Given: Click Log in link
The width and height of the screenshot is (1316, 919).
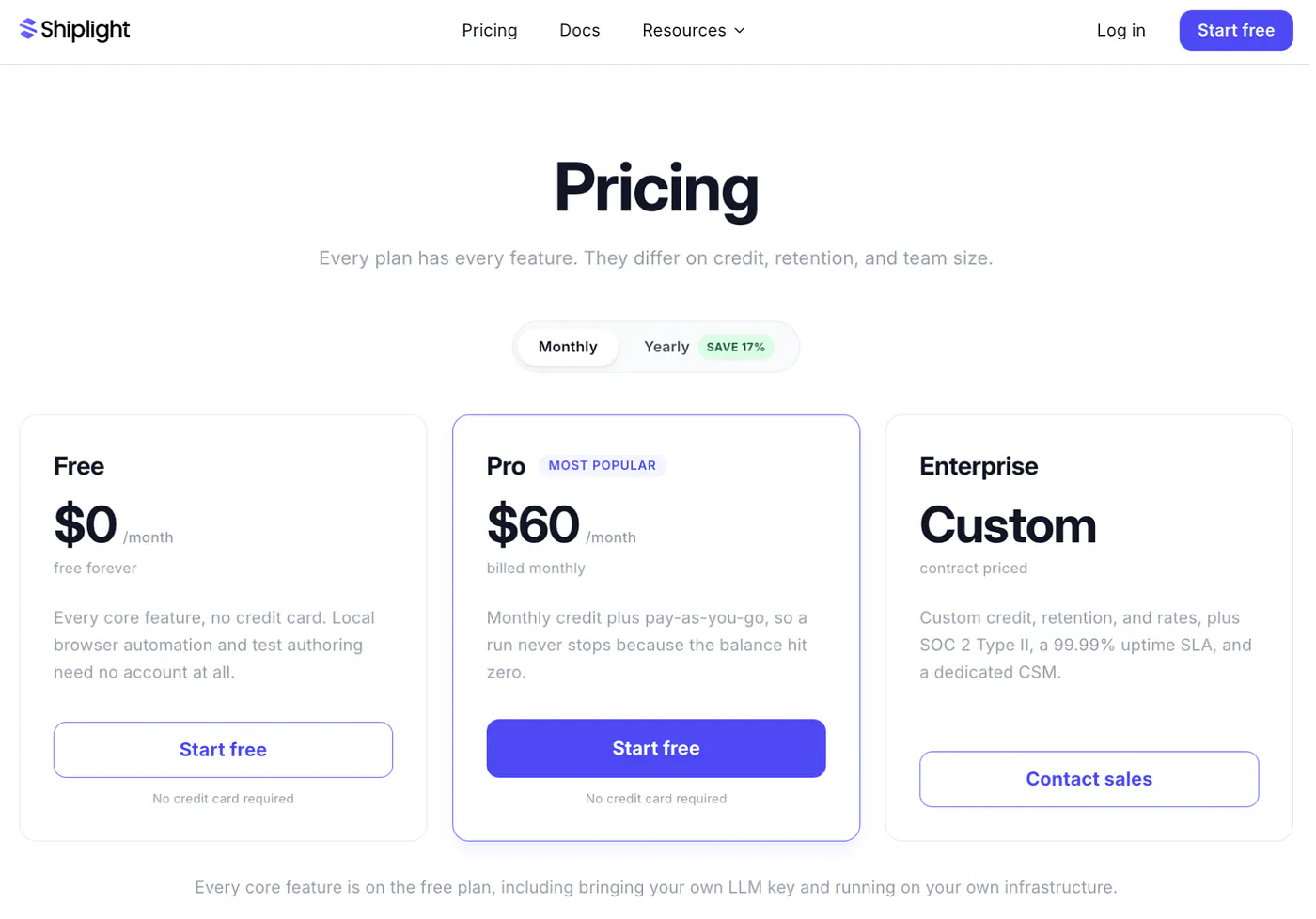Looking at the screenshot, I should click(x=1121, y=30).
